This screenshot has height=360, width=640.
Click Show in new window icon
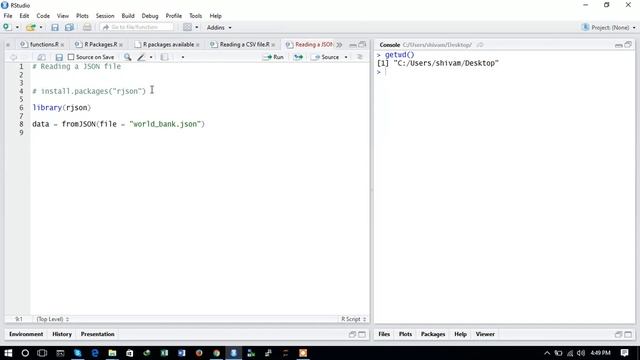[41, 57]
